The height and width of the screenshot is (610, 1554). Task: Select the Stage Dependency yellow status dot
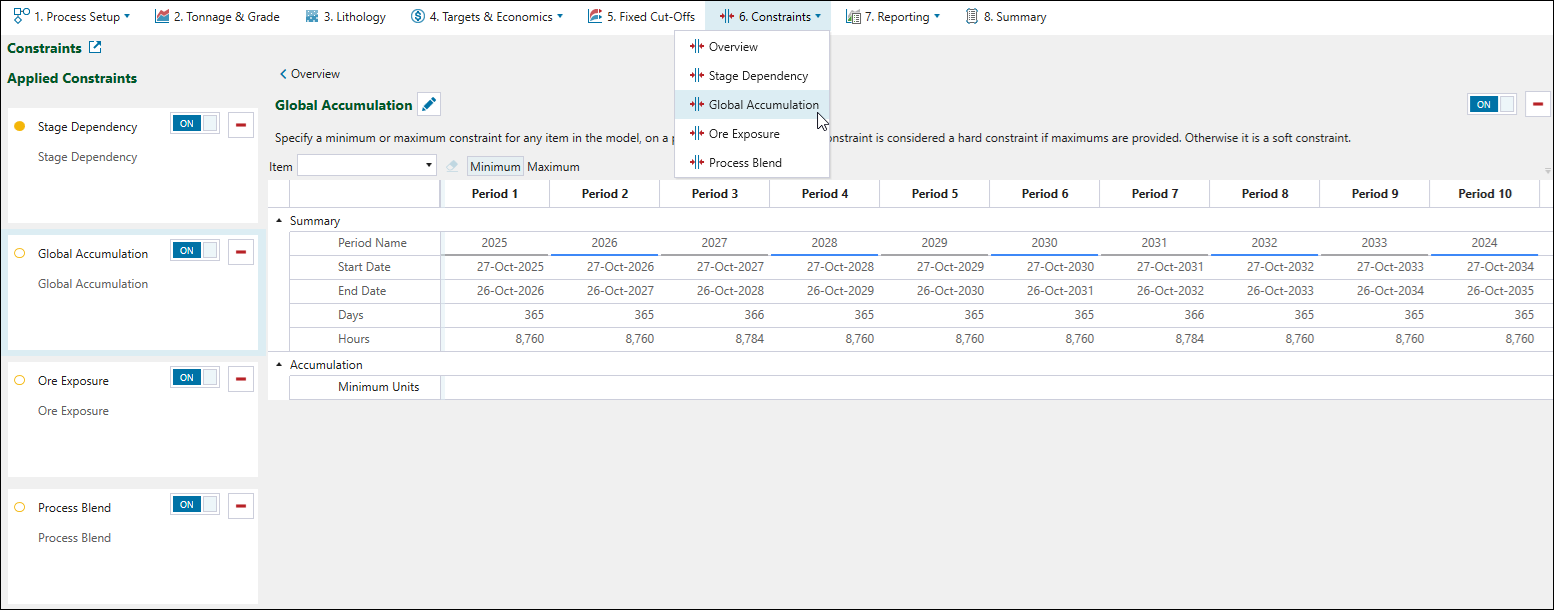click(x=19, y=127)
